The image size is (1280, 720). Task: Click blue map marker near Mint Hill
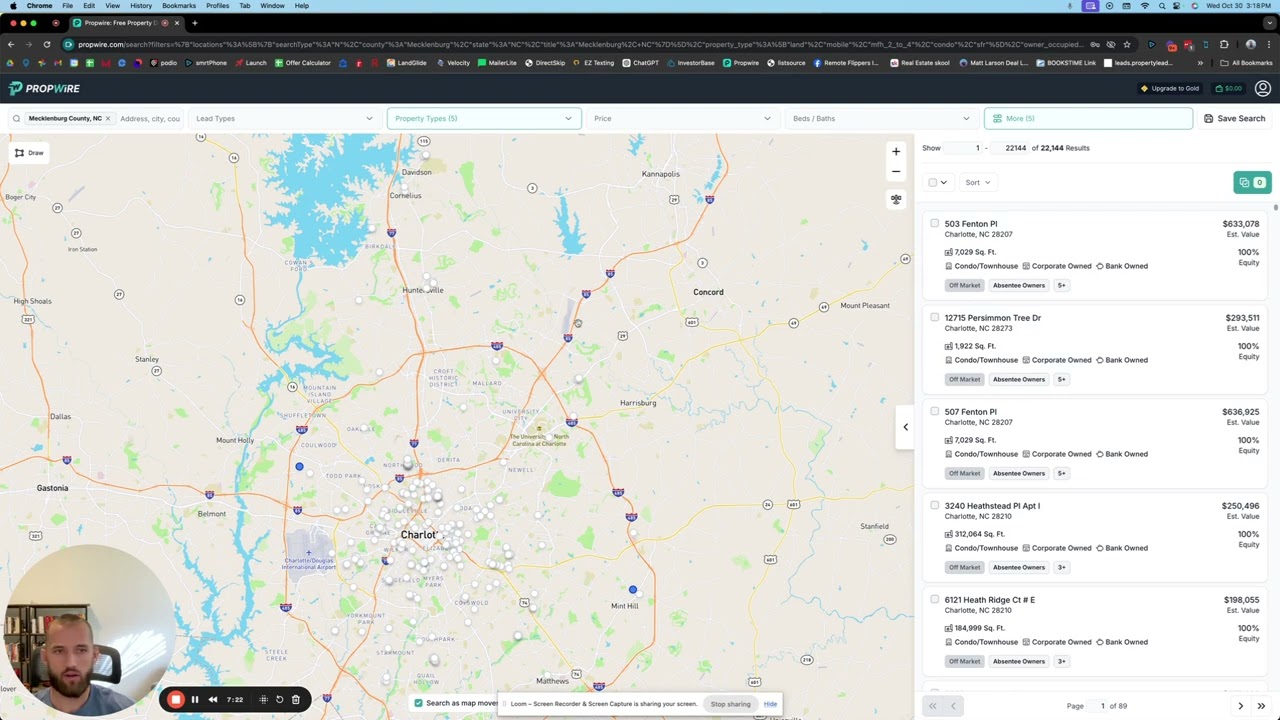632,590
